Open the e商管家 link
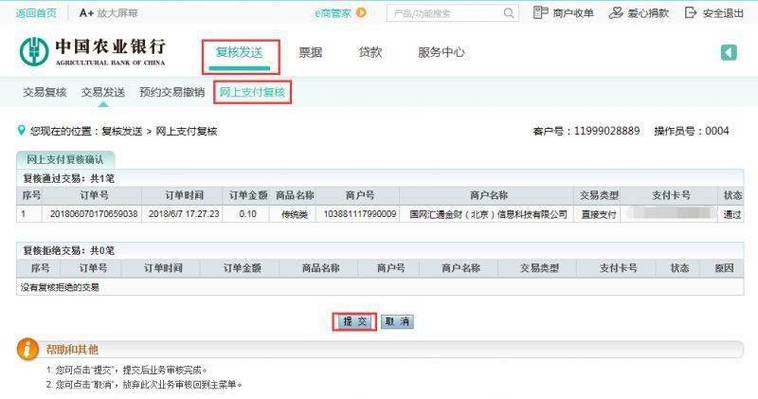The image size is (758, 399). click(333, 13)
